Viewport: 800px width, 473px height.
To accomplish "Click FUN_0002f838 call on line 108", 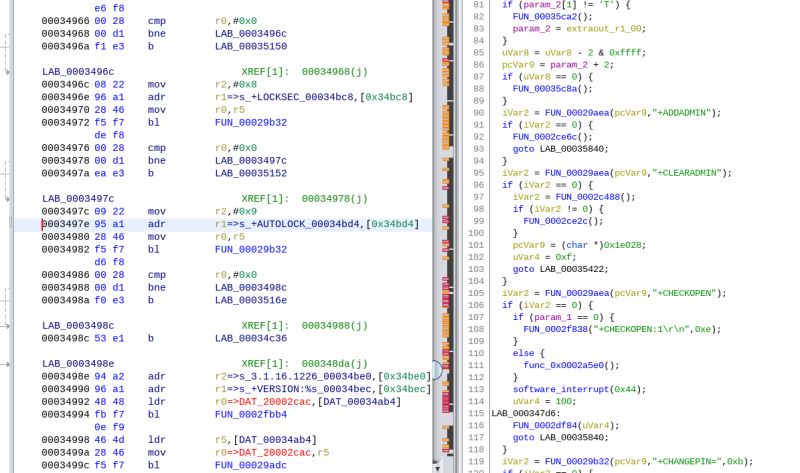I will [557, 329].
